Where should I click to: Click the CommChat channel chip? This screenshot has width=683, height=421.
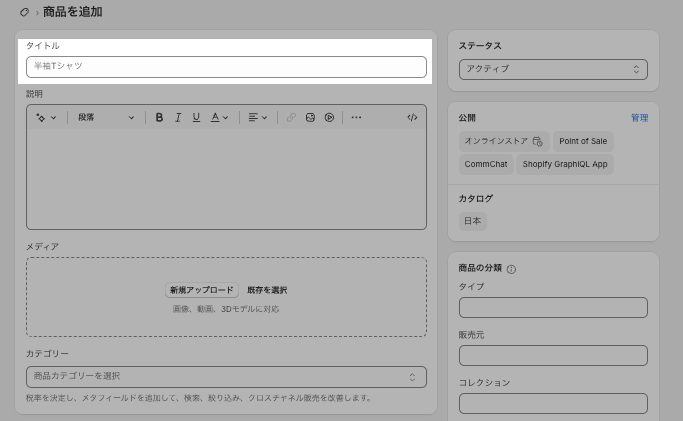click(486, 164)
